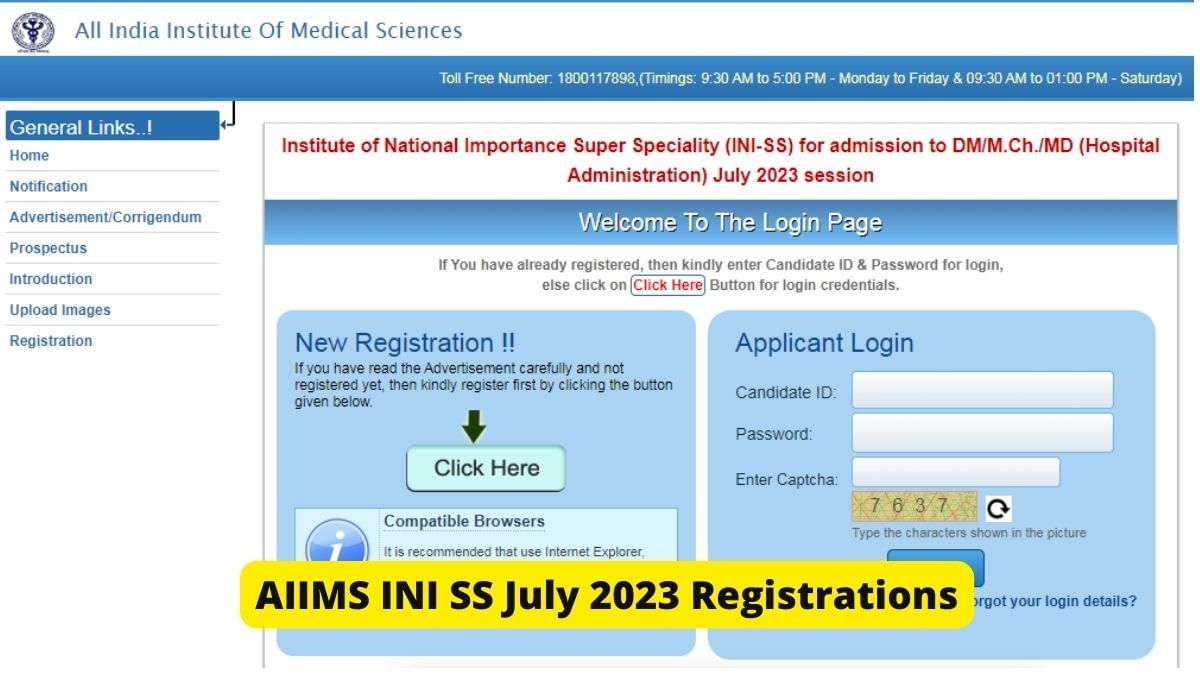Screen dimensions: 1200x675
Task: Focus the Password field
Action: click(982, 433)
